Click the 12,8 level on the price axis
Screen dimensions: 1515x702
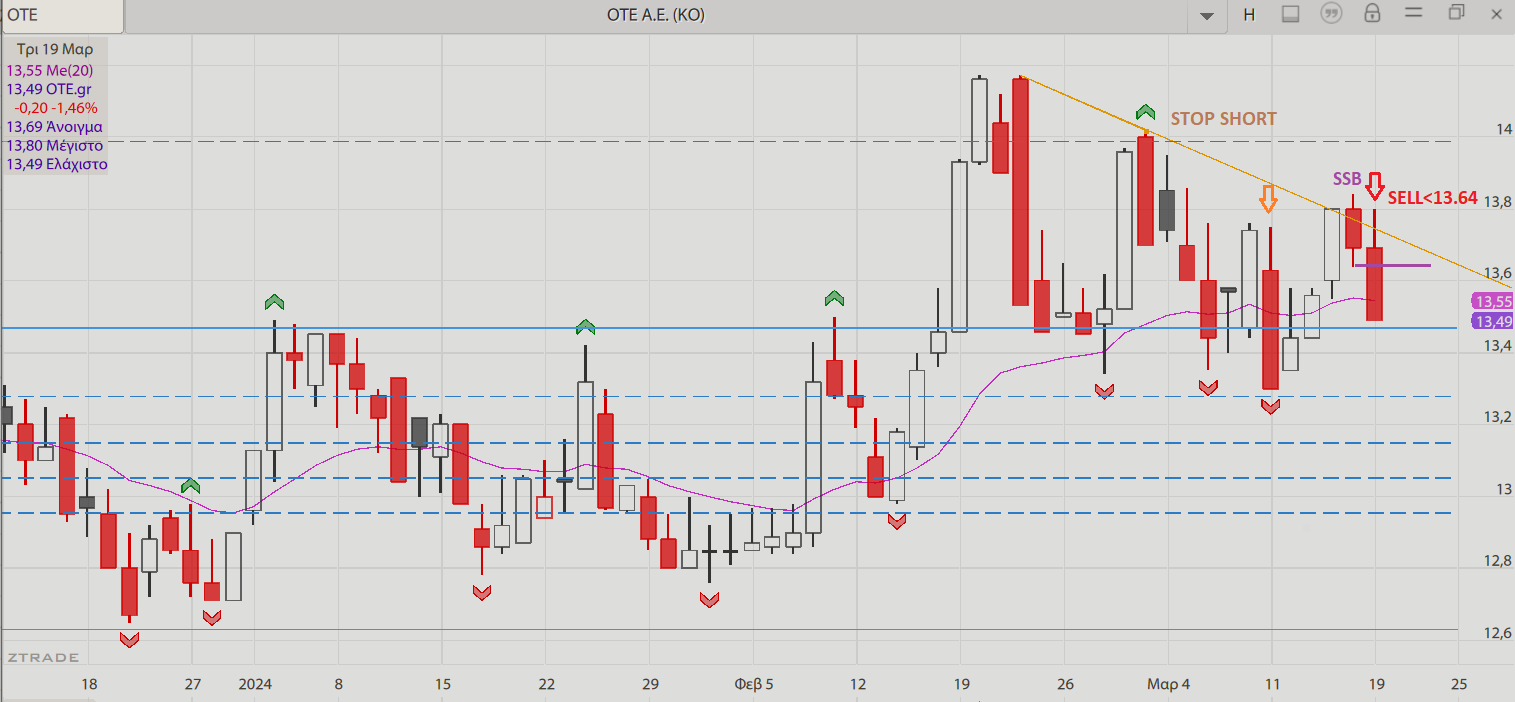tap(1497, 561)
